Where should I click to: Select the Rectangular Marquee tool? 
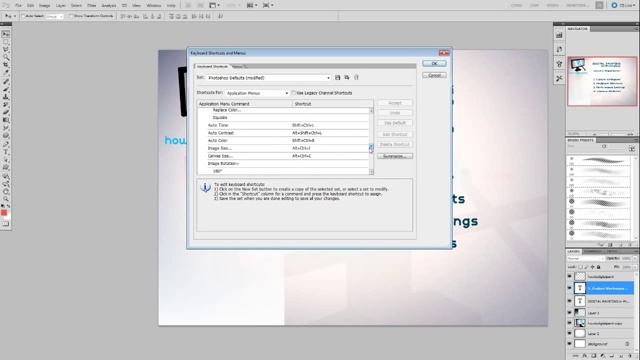click(x=6, y=42)
